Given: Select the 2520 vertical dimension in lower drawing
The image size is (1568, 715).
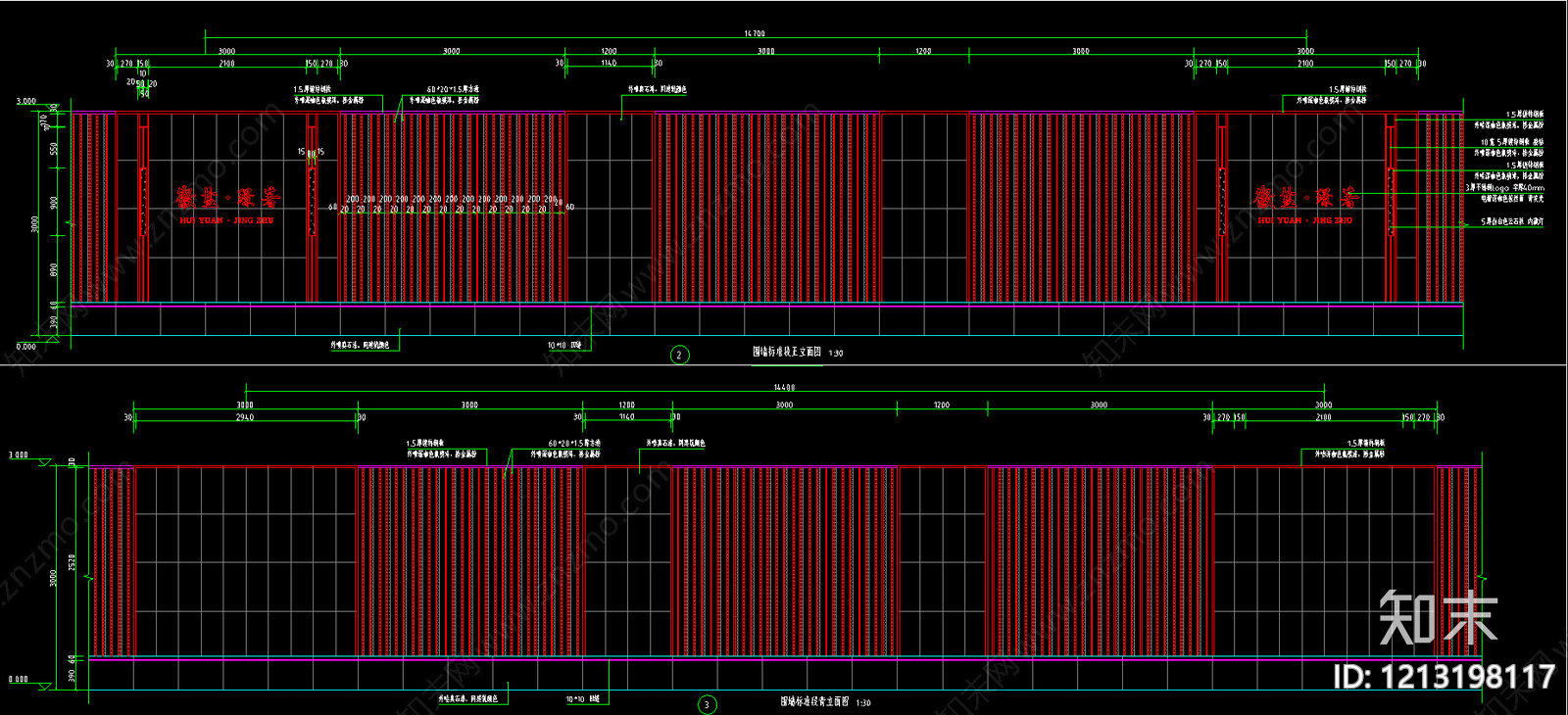Looking at the screenshot, I should pos(72,562).
